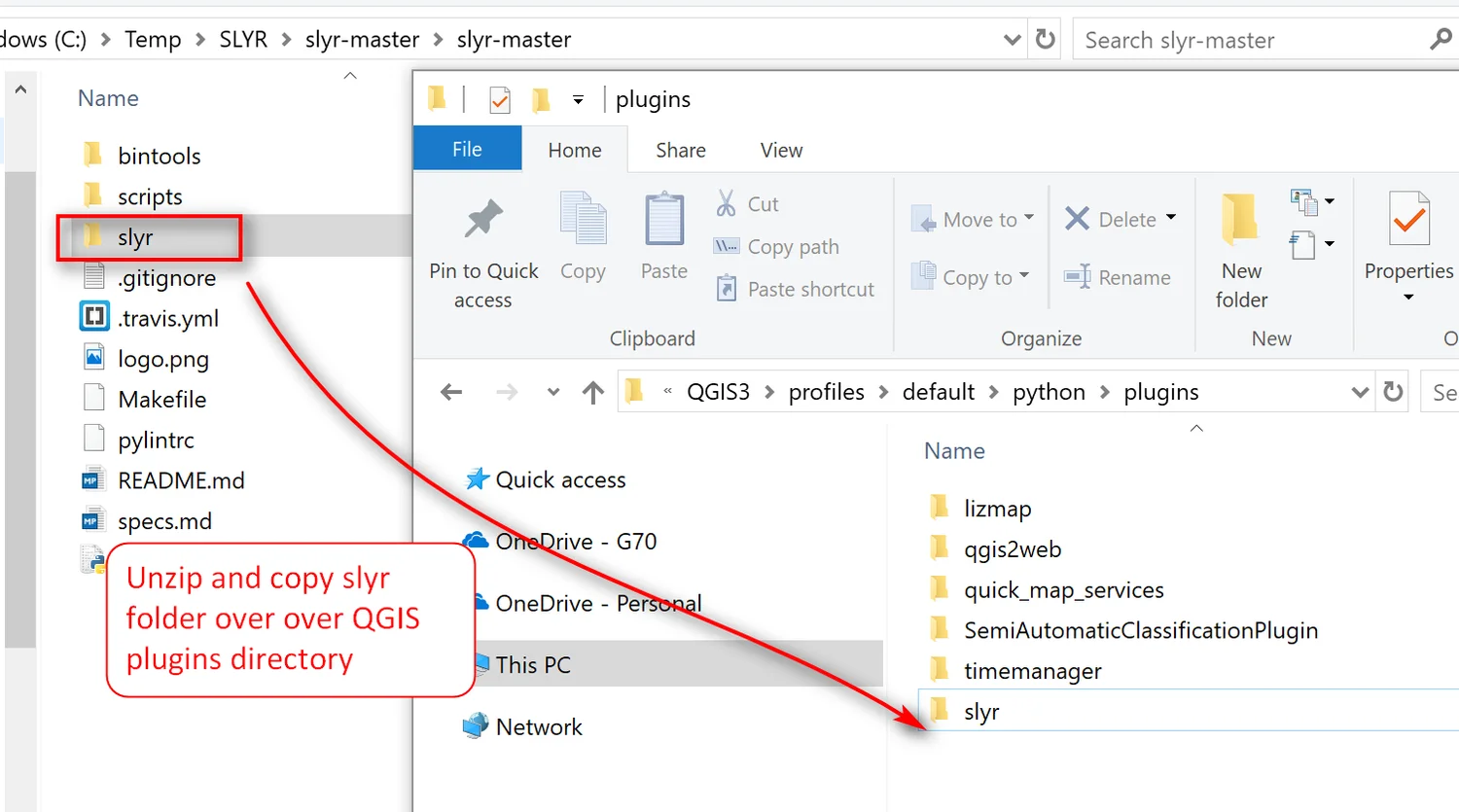Screen dimensions: 1459x812
Task: Switch to the Share ribbon tab
Action: tap(681, 150)
